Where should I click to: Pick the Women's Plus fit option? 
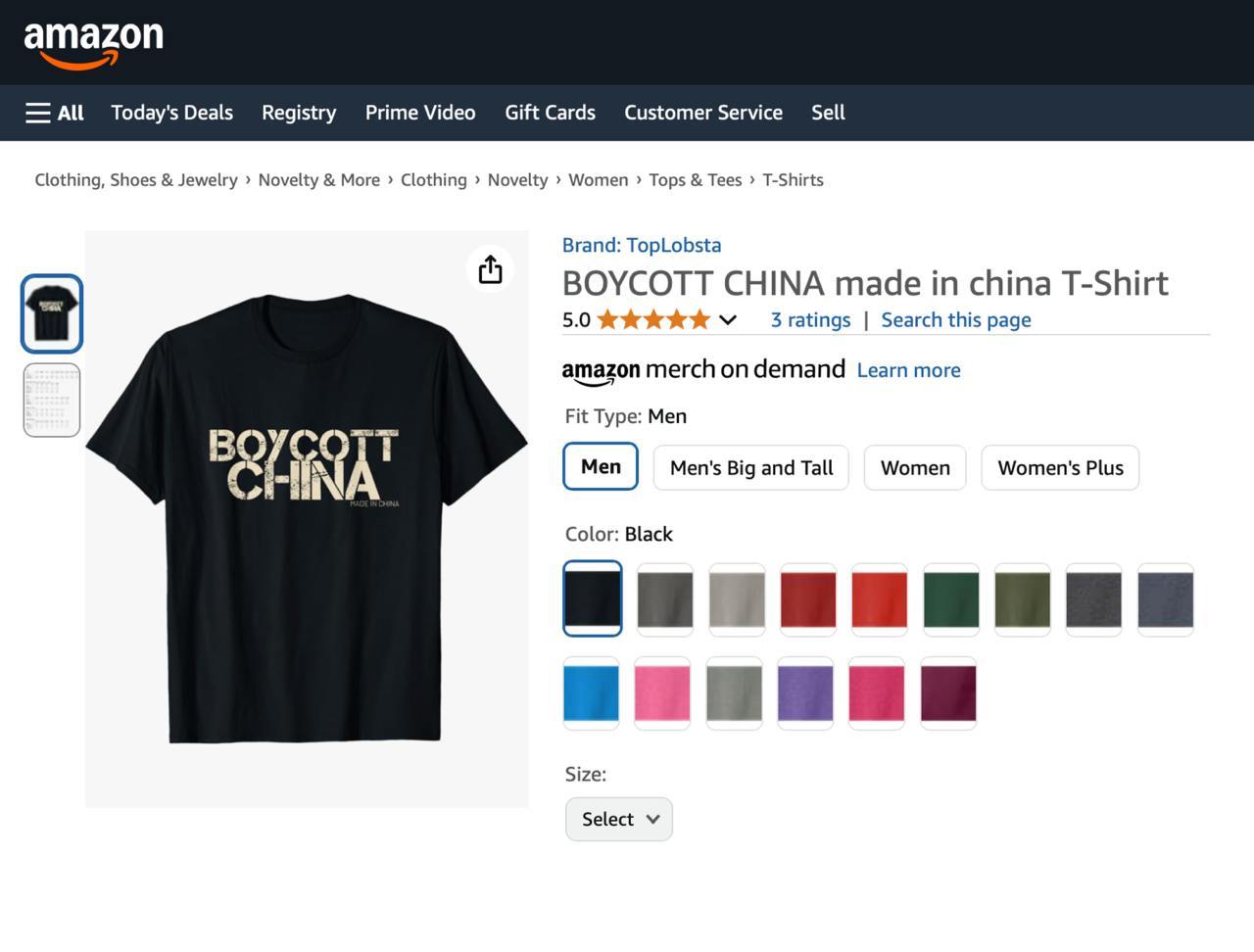pos(1060,467)
